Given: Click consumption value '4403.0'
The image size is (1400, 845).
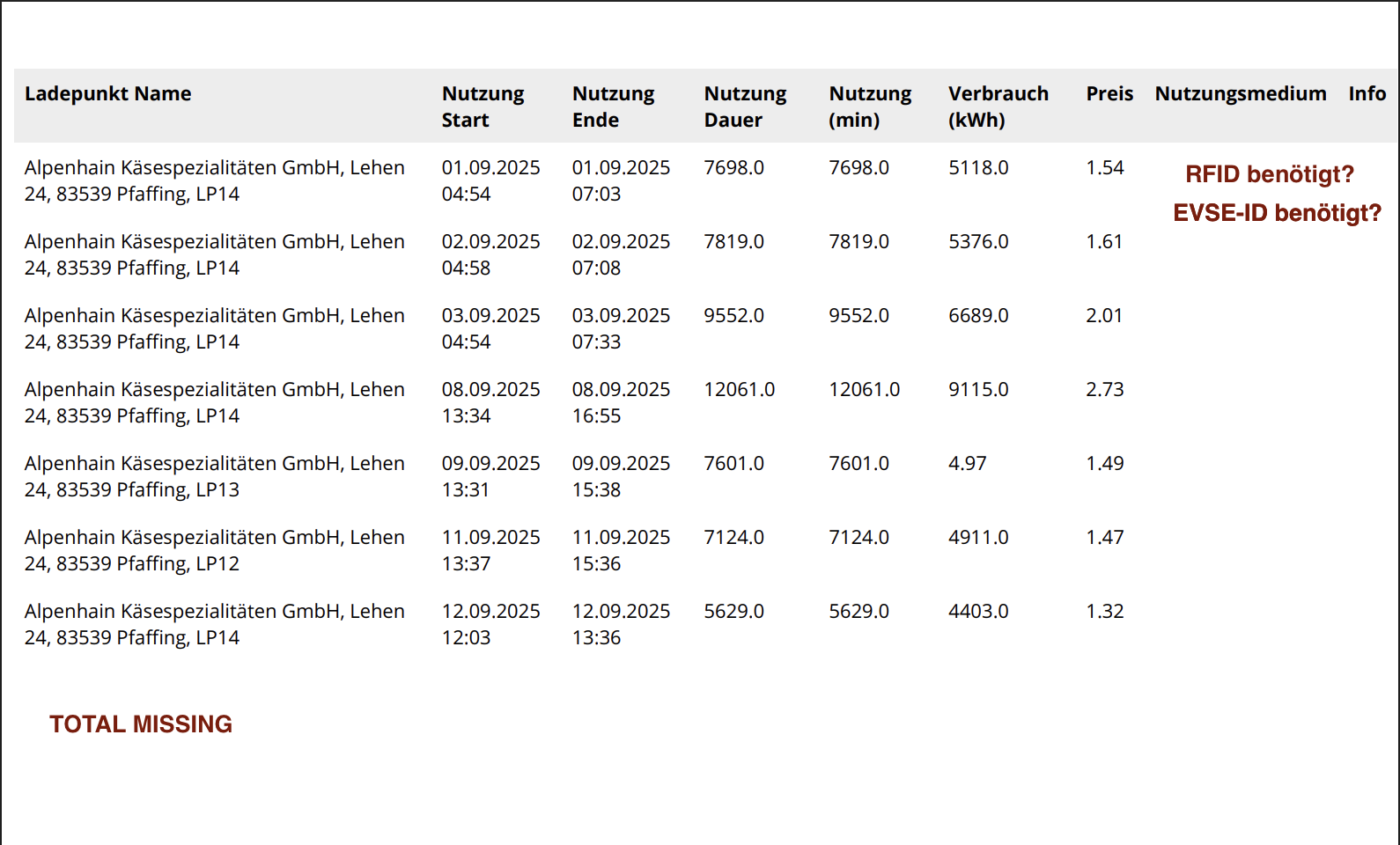Looking at the screenshot, I should (x=978, y=611).
